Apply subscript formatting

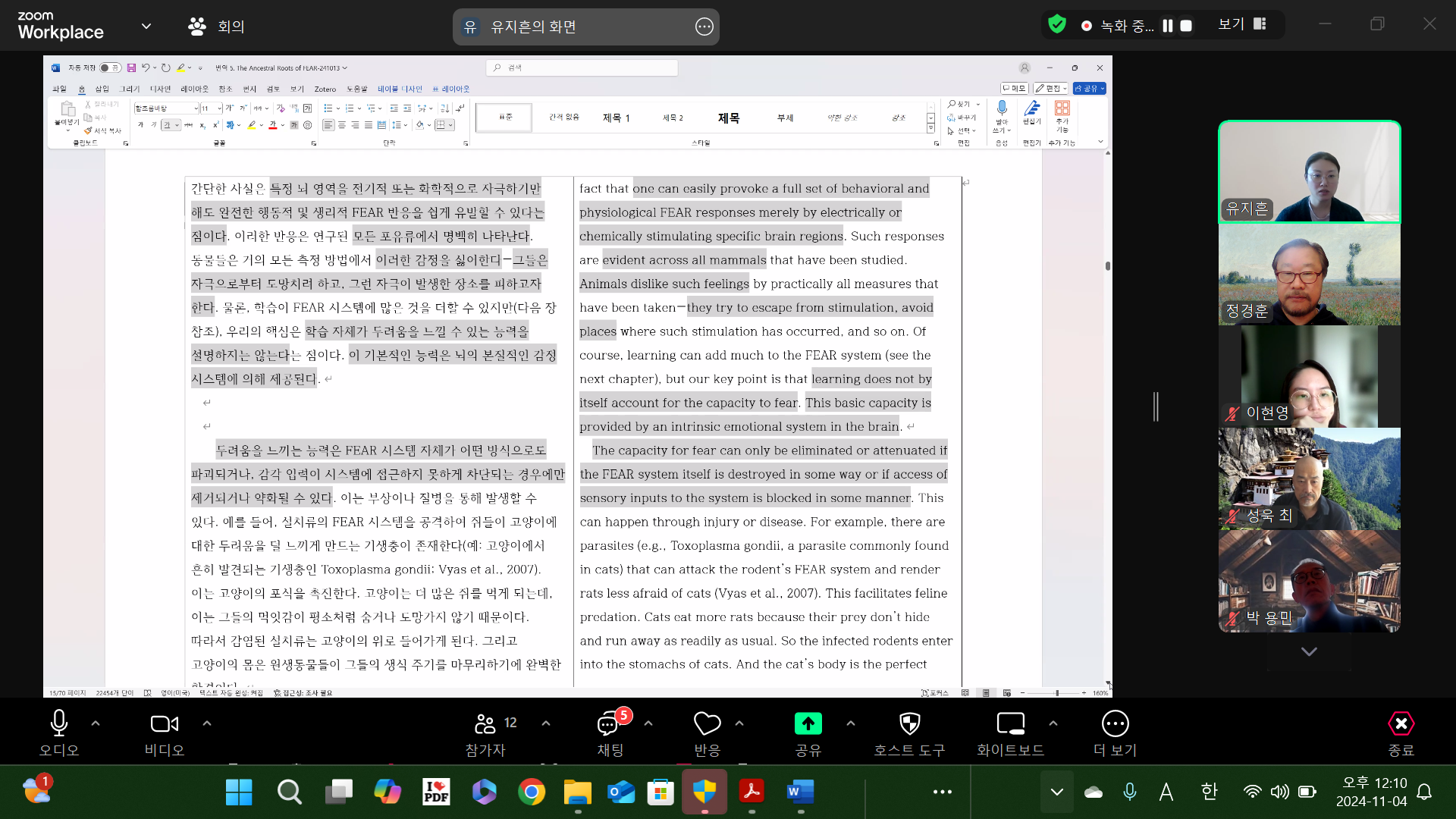tap(202, 125)
